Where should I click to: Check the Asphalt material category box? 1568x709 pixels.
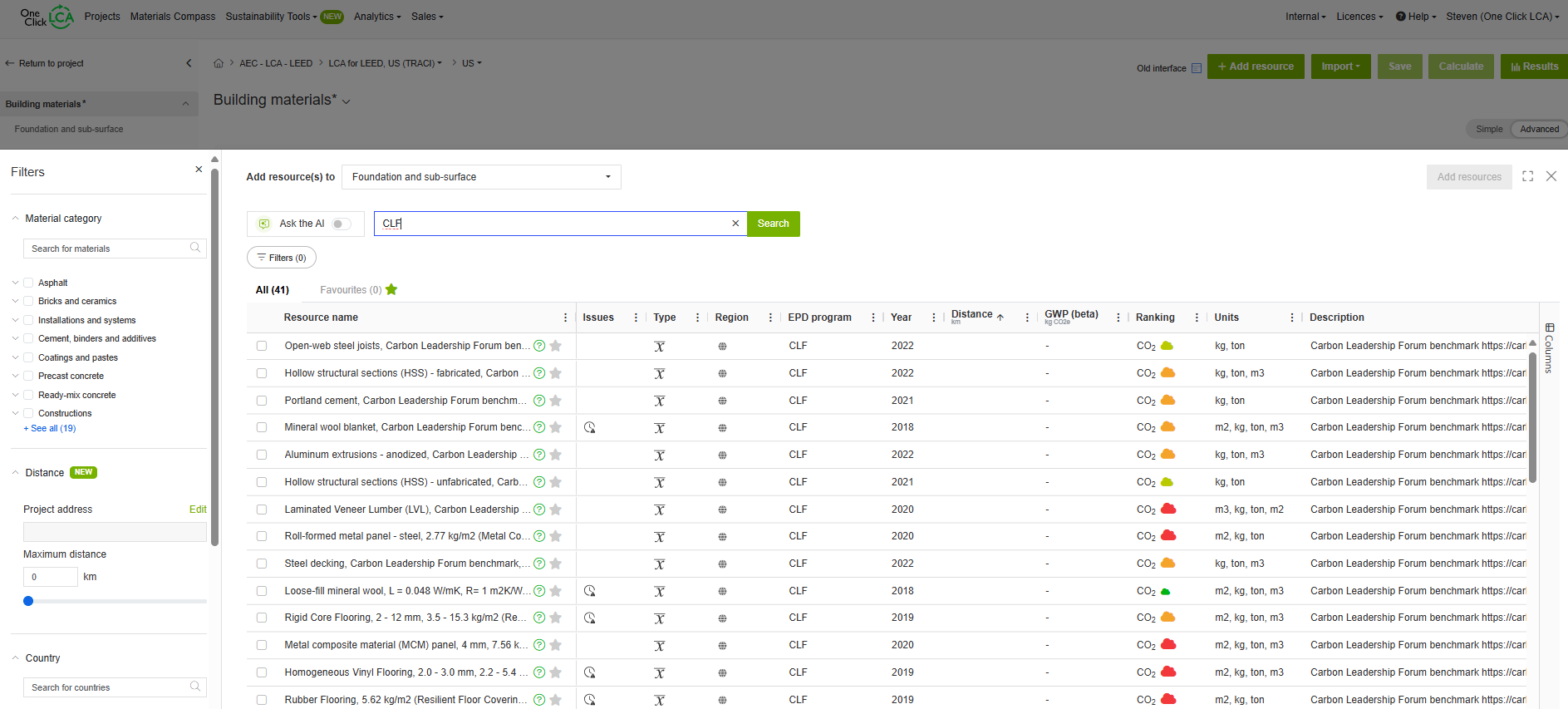28,283
